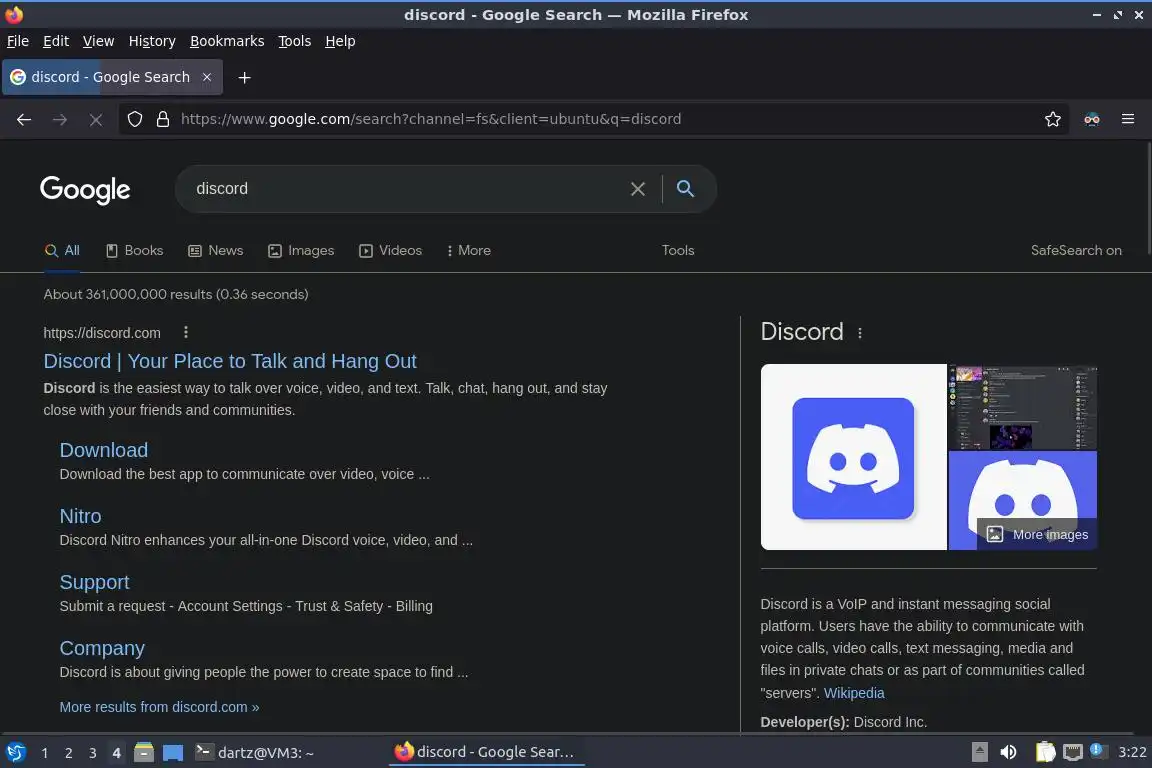Open the volume control in the tray
Viewport: 1152px width, 768px height.
1008,752
